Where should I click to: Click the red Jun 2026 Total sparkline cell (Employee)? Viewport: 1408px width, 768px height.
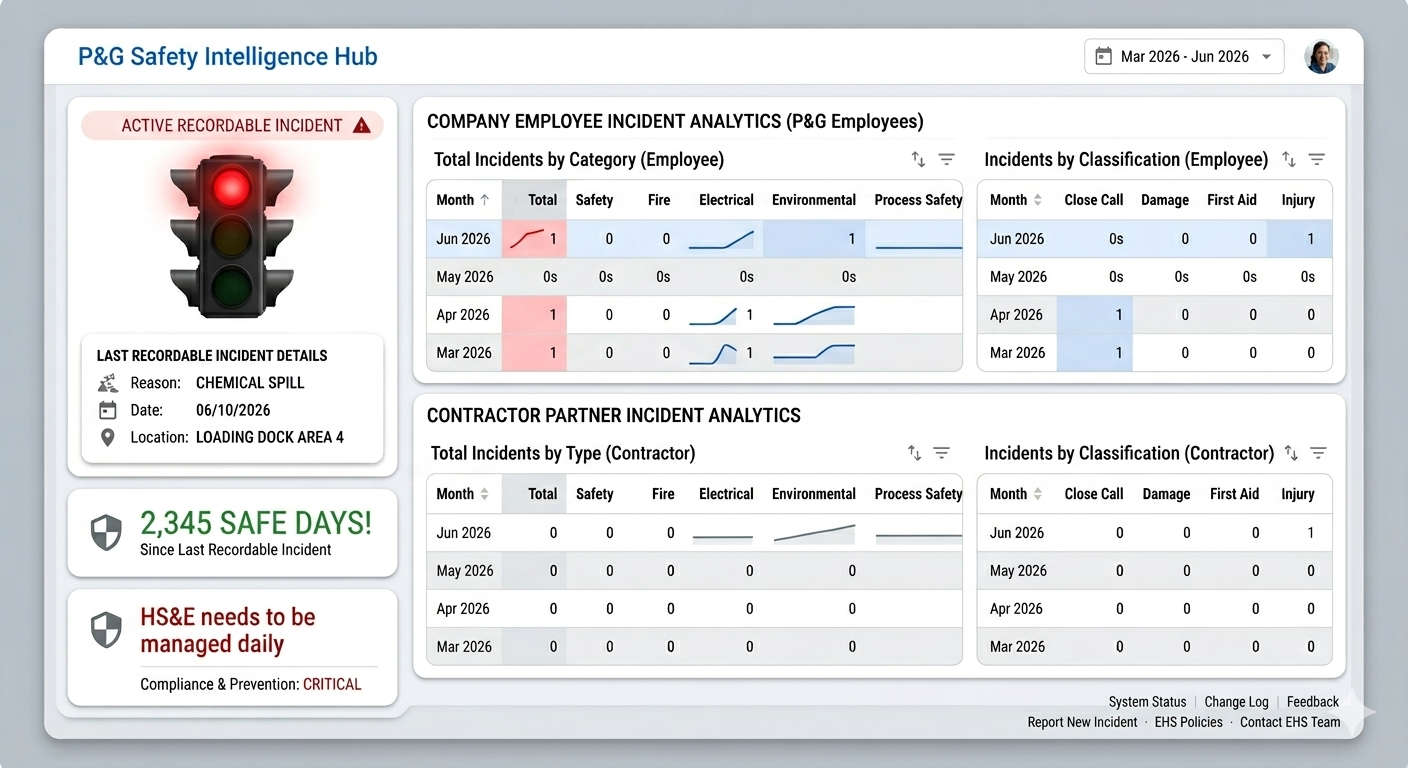point(534,239)
